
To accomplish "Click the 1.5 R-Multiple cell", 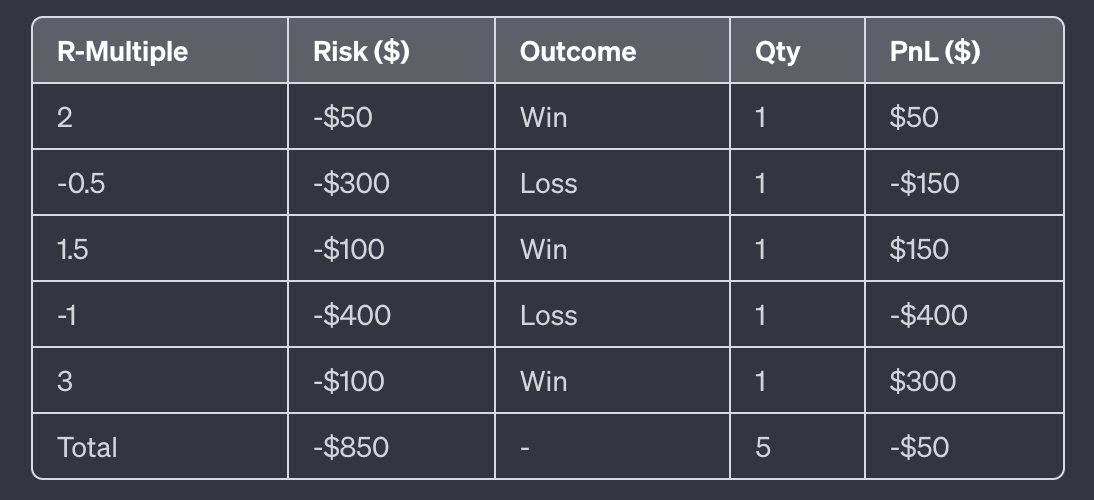I will (x=73, y=249).
